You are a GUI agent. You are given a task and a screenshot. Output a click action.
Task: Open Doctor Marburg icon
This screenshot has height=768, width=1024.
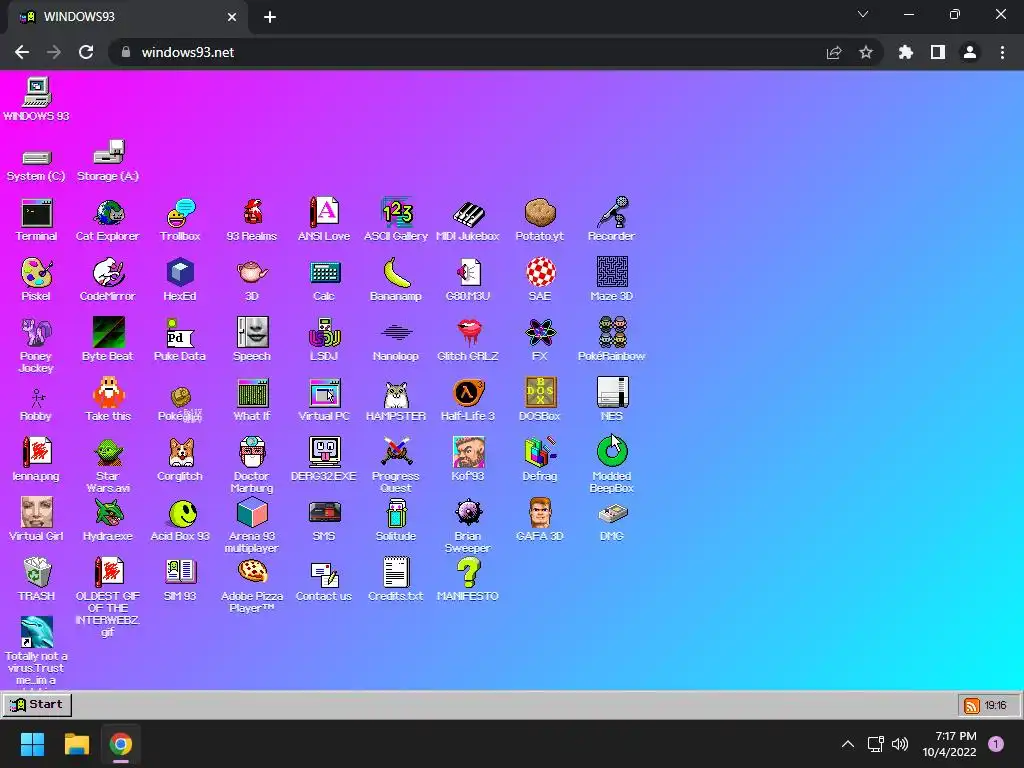252,454
